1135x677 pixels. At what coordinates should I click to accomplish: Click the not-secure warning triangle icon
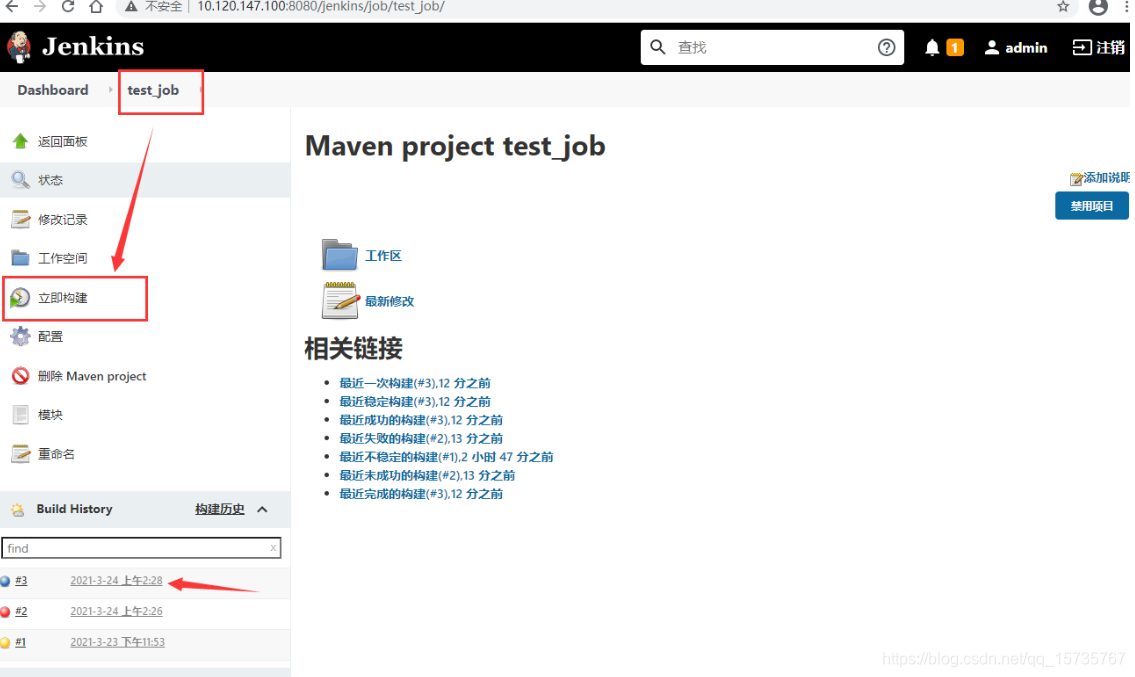tap(131, 7)
